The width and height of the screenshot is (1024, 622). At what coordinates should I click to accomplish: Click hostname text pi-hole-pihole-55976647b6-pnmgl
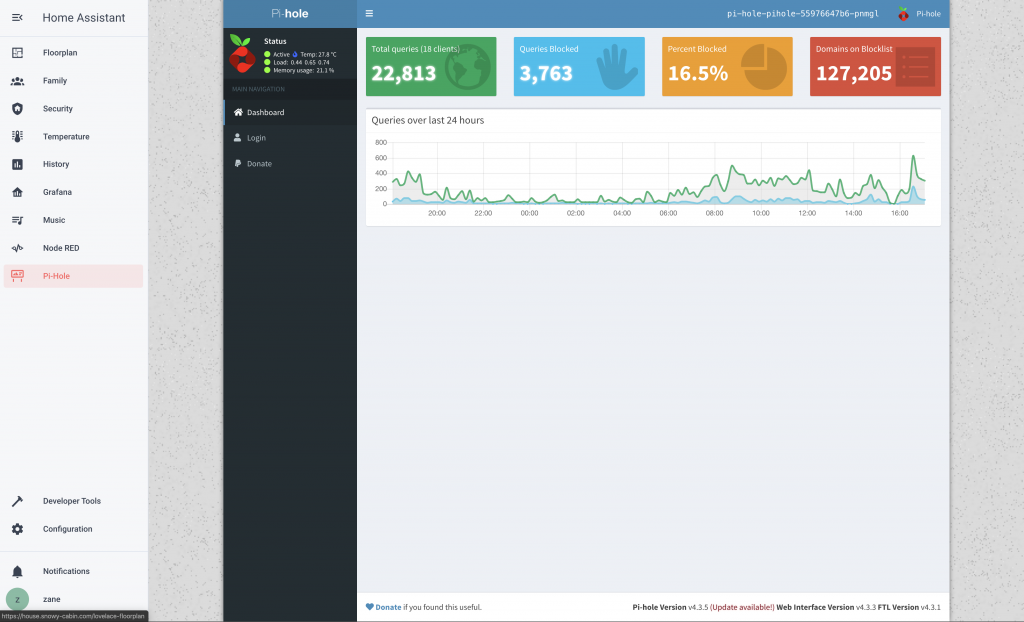pyautogui.click(x=803, y=14)
